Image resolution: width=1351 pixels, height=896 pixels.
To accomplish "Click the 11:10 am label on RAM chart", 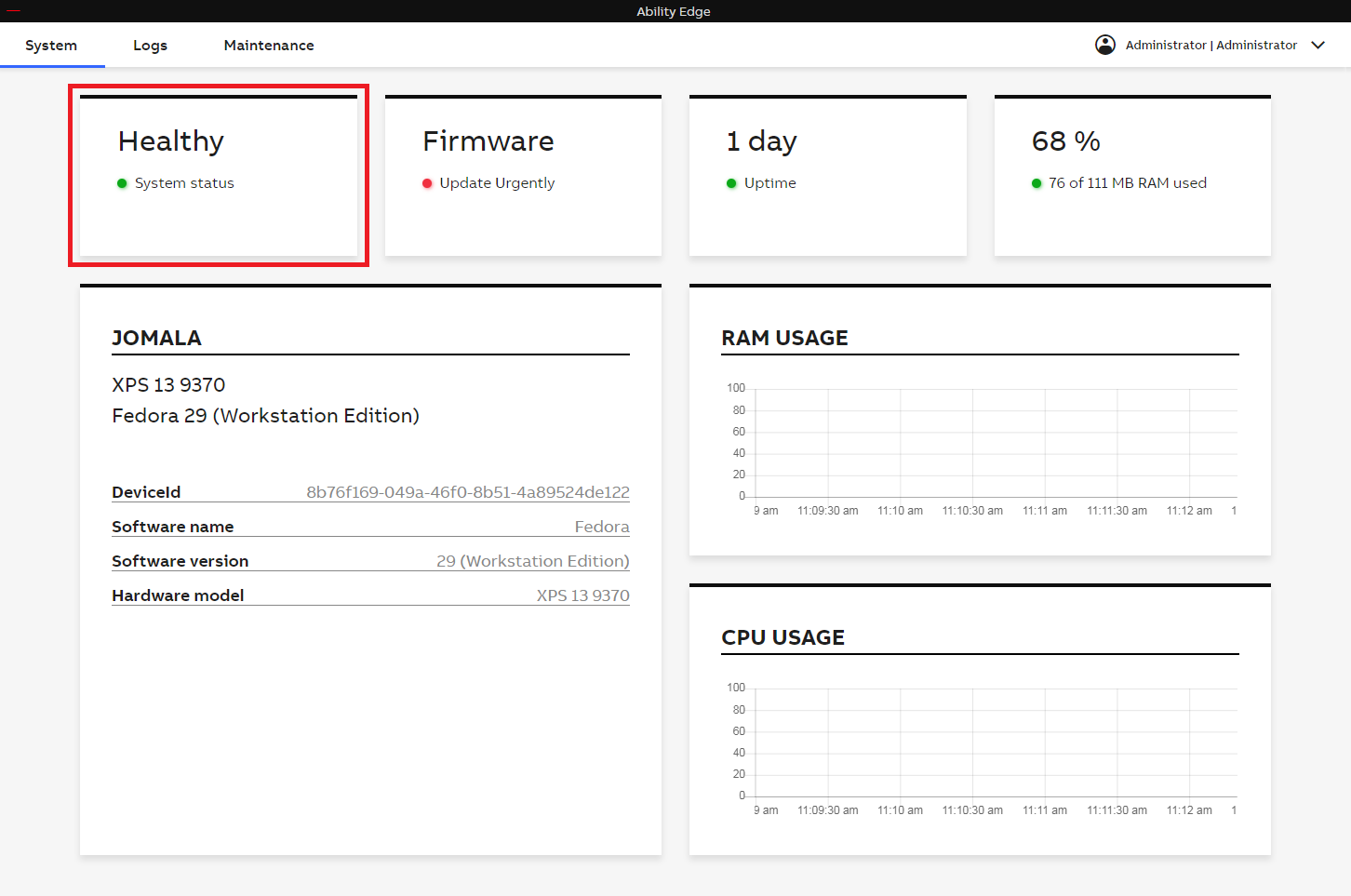I will [x=901, y=511].
